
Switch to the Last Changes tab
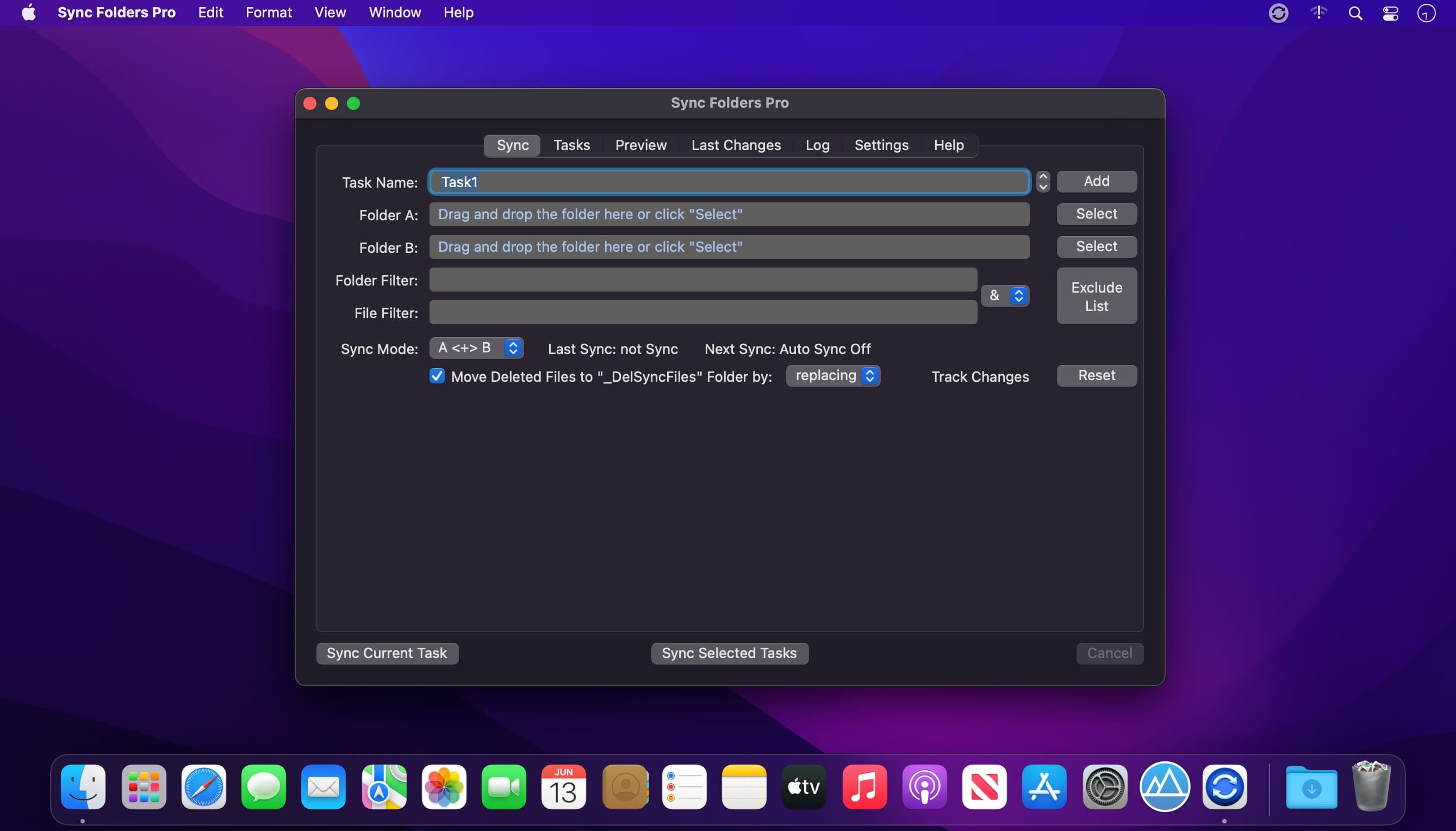736,145
